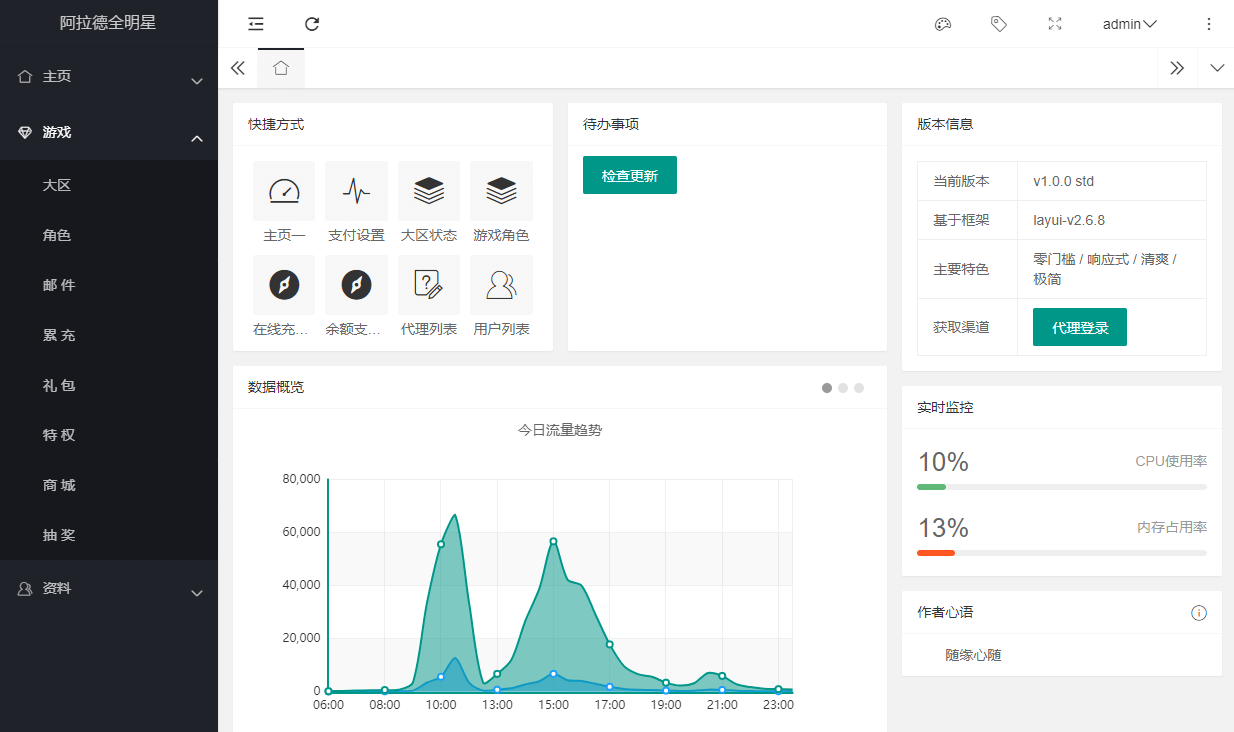Open the more options vertical dots
The width and height of the screenshot is (1234, 732).
pyautogui.click(x=1208, y=24)
